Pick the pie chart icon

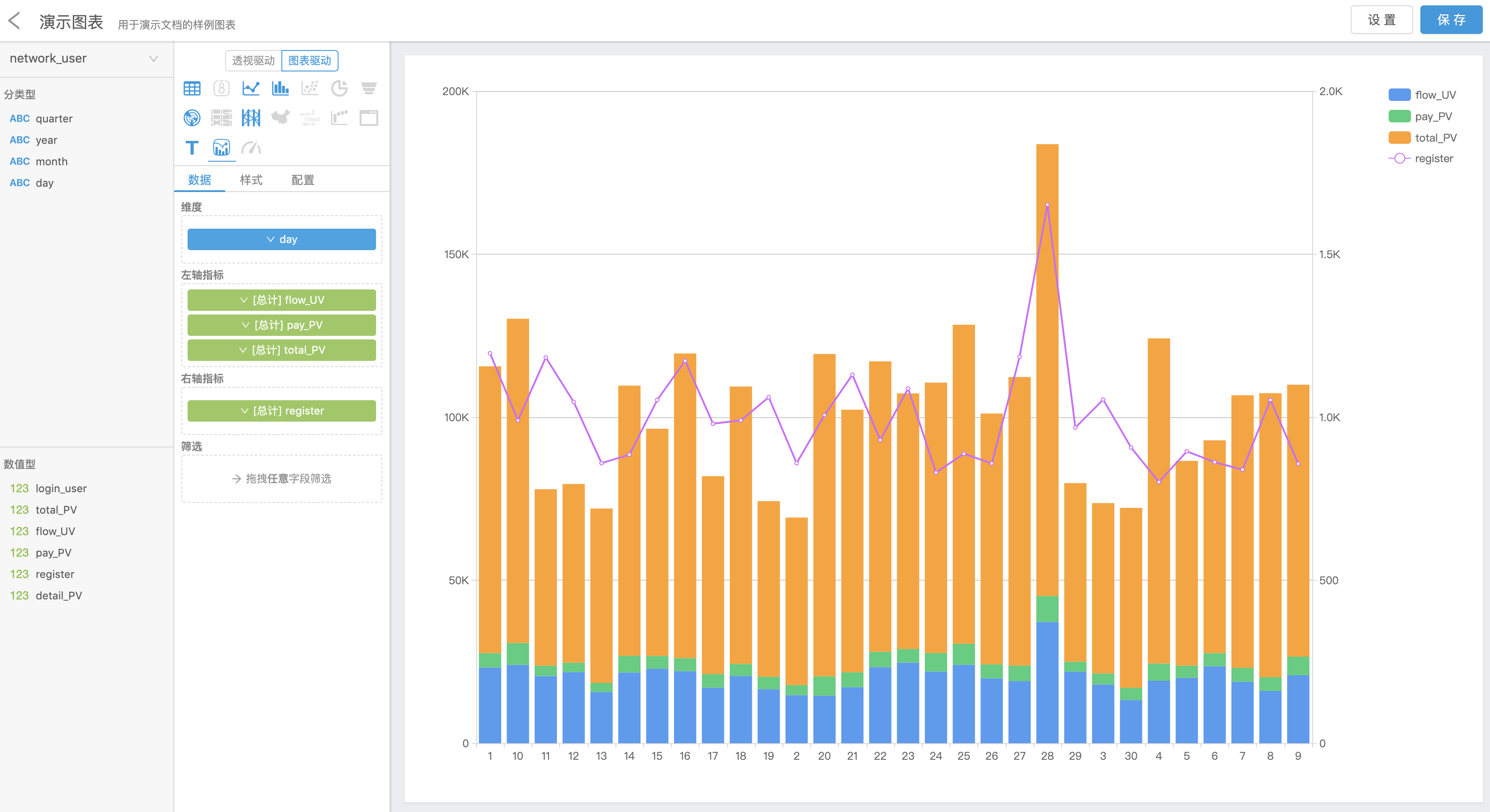[x=339, y=88]
